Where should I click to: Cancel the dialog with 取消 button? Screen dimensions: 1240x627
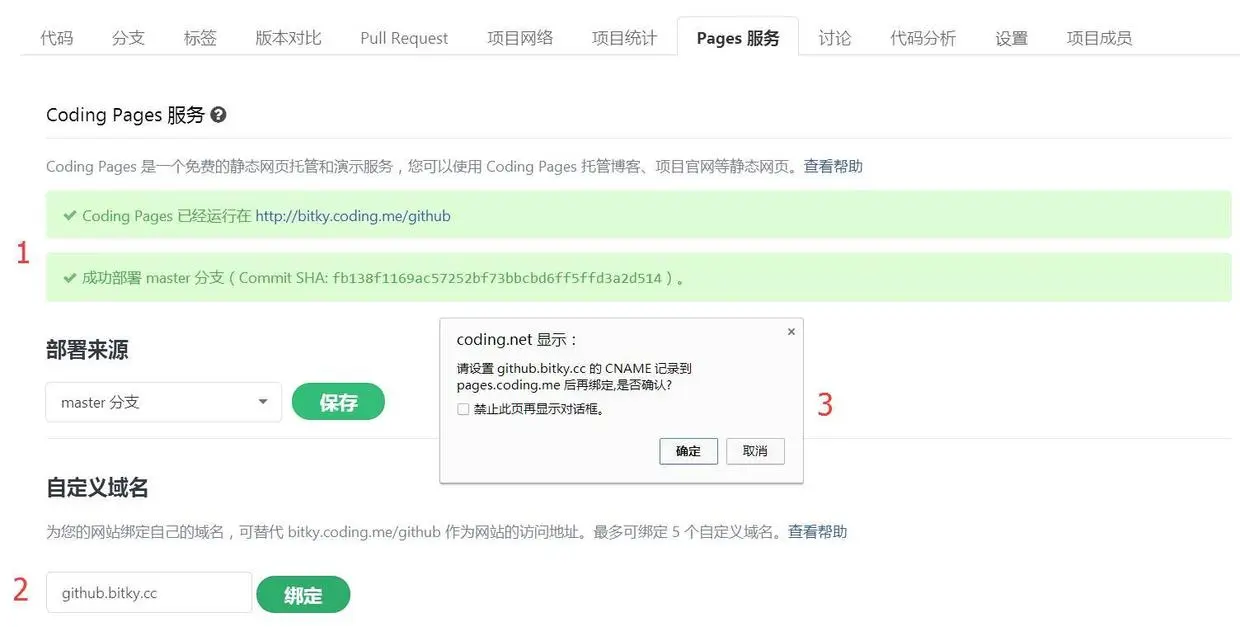[755, 451]
